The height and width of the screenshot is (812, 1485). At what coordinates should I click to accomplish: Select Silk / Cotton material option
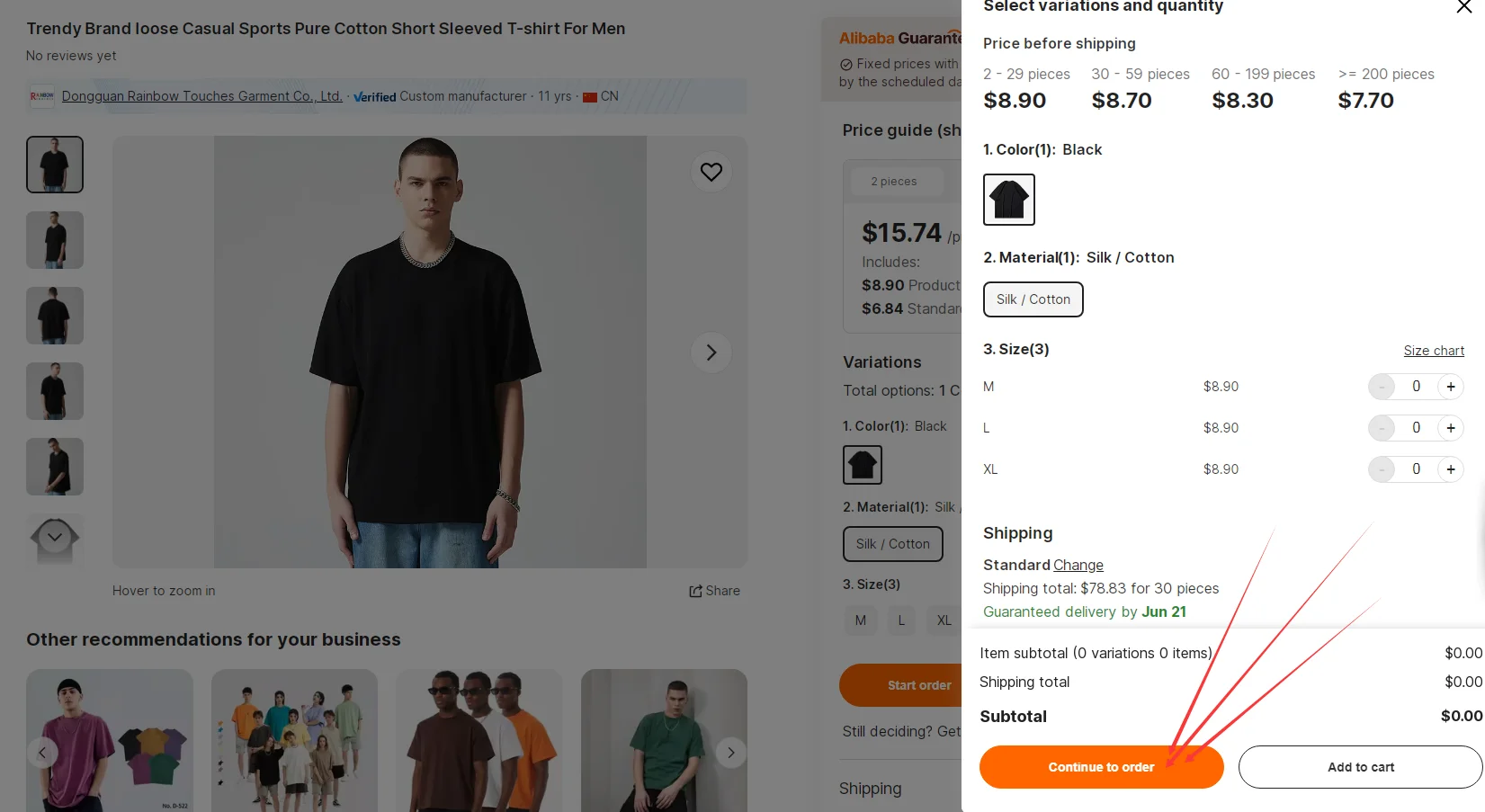click(x=1033, y=299)
